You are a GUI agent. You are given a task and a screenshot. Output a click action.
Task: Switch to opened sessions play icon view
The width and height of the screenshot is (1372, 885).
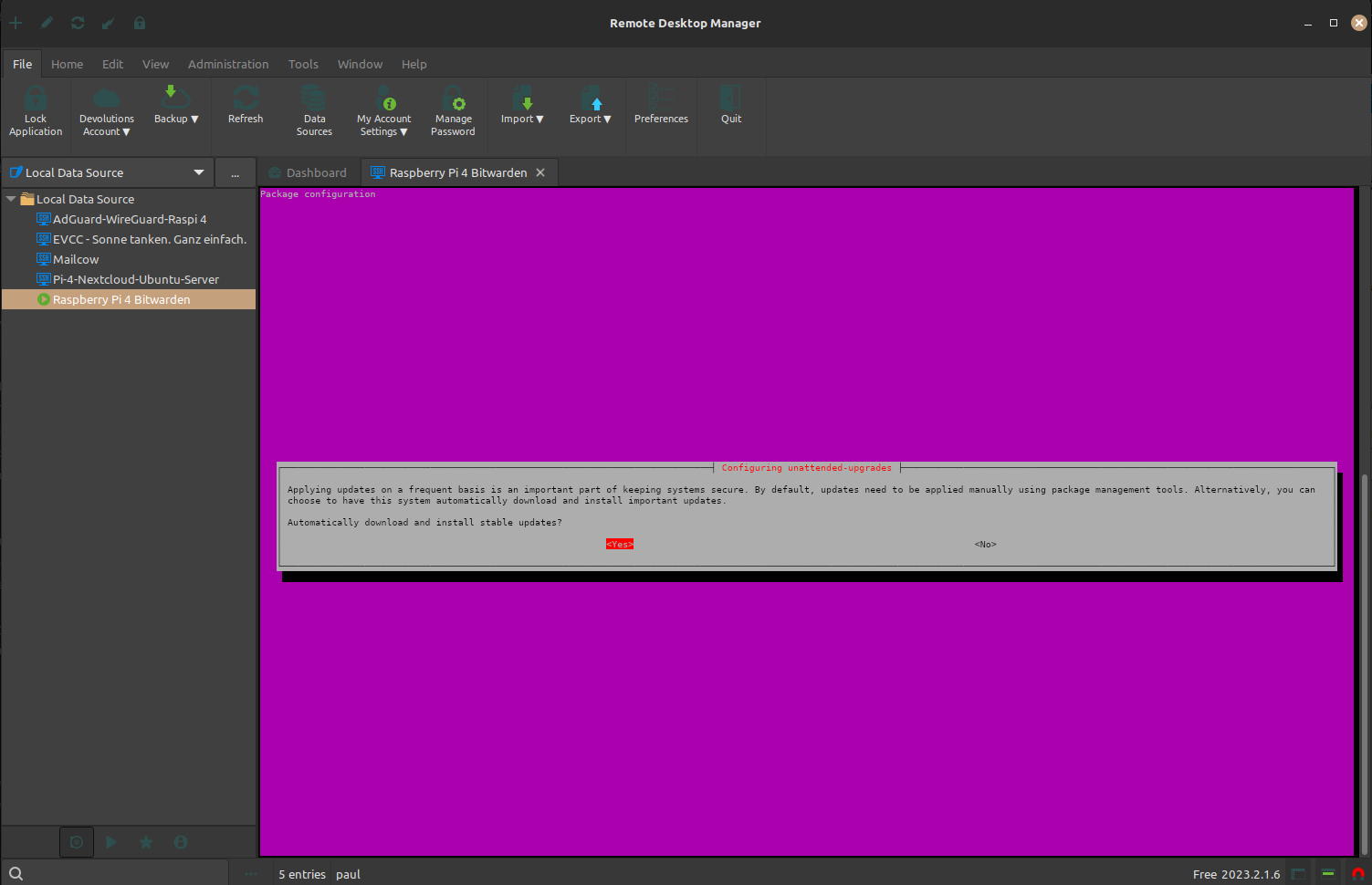coord(111,842)
